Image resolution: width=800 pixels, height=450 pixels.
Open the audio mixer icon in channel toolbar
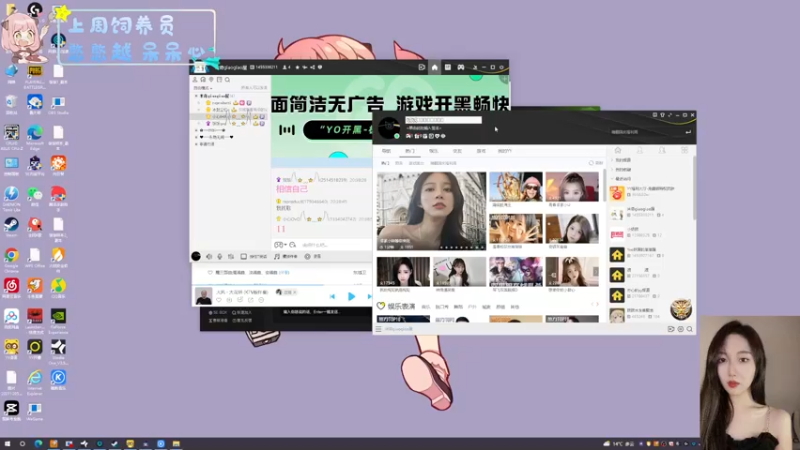point(231,257)
